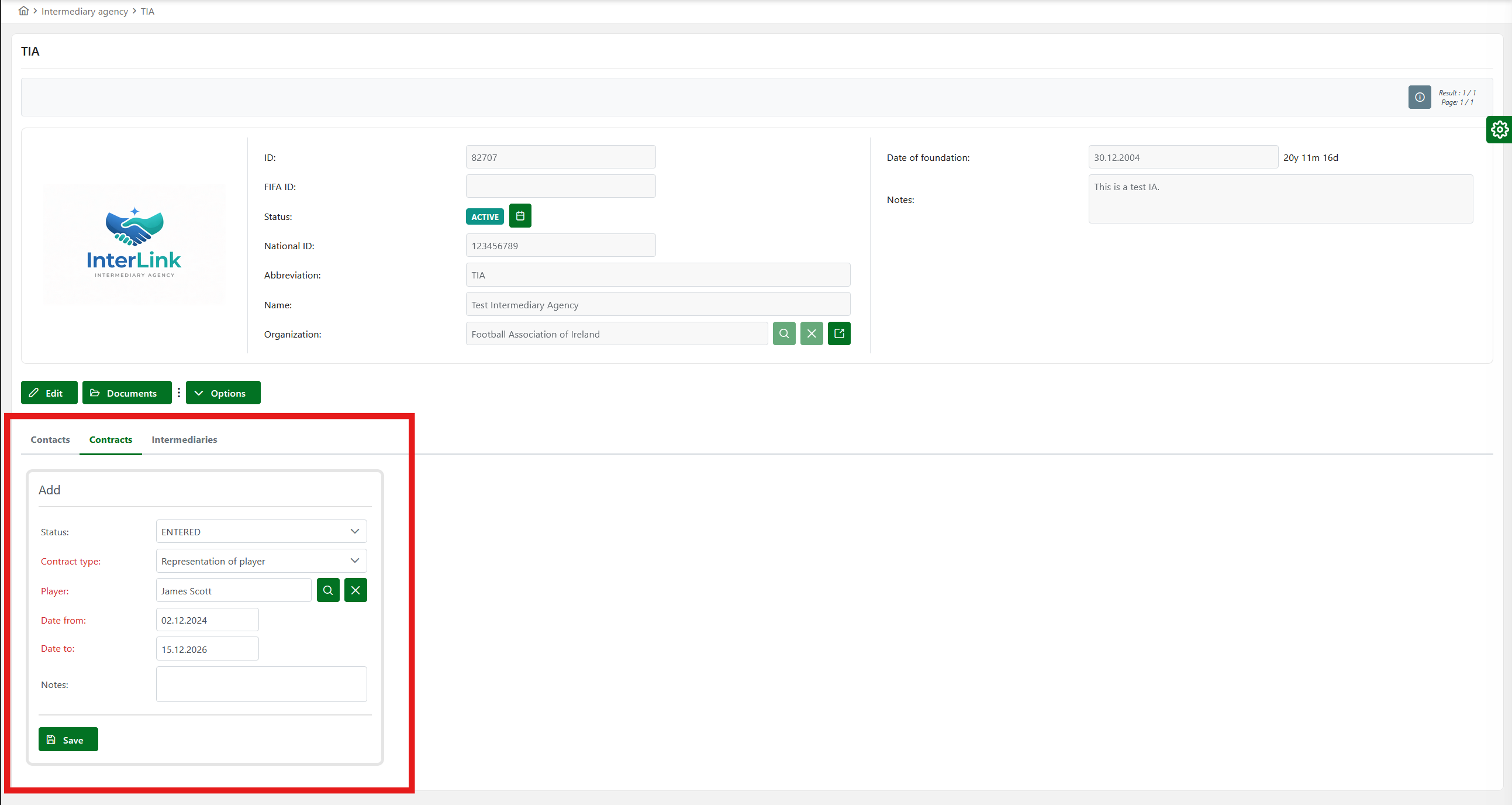Switch to the Contacts tab
1512x805 pixels.
(50, 439)
